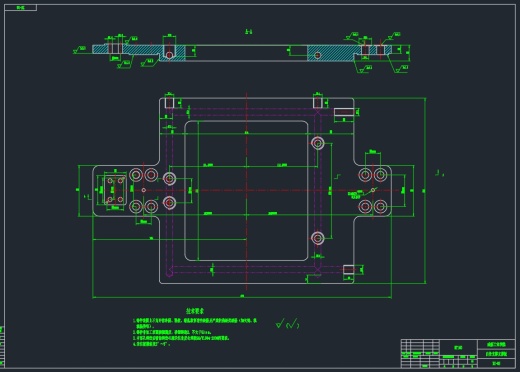Select the 技术要求 heading text
Image resolution: width=520 pixels, height=372 pixels.
click(x=195, y=311)
